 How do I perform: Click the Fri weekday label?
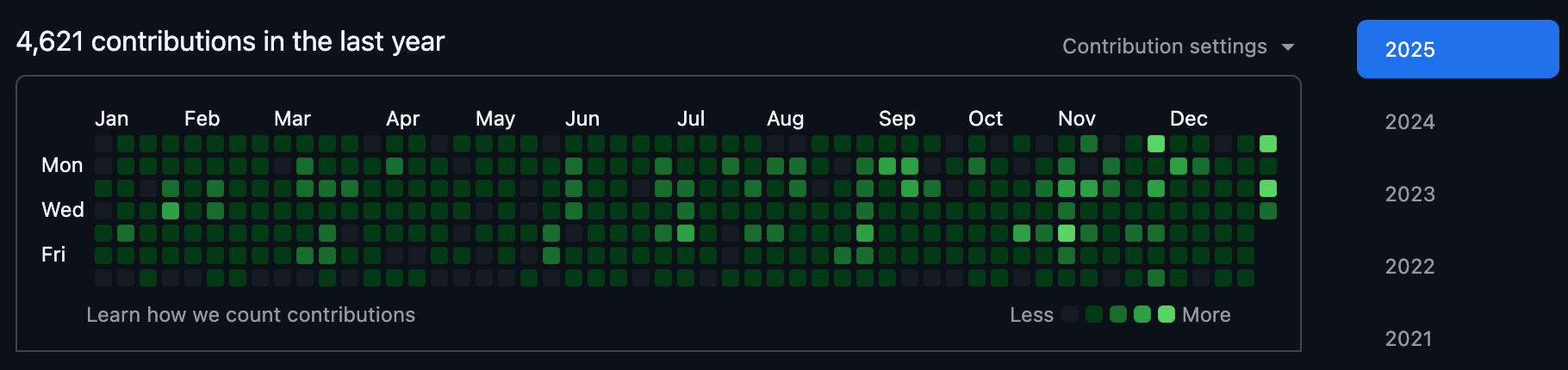[53, 255]
